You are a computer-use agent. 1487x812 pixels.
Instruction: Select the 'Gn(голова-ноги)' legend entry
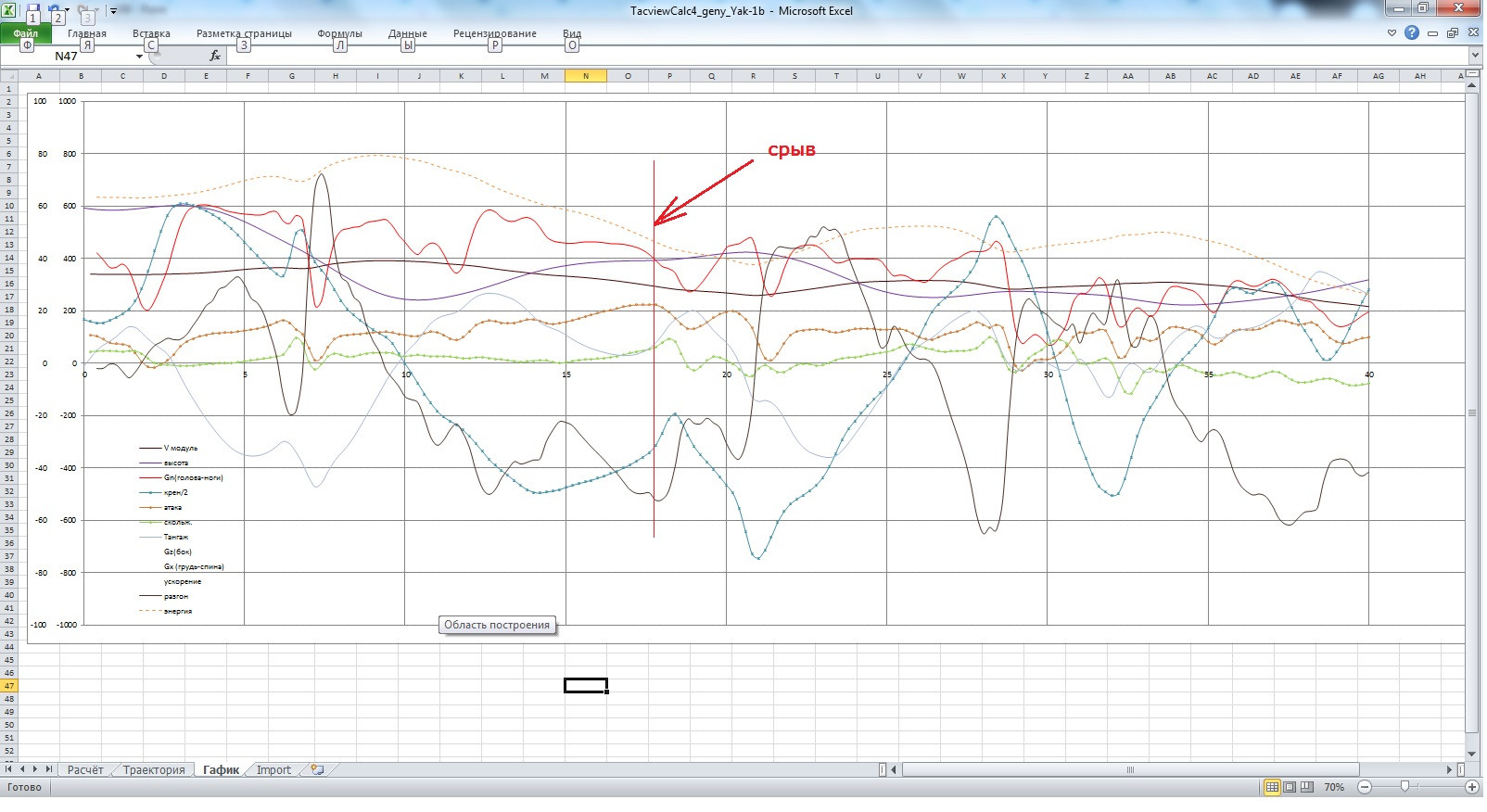(x=182, y=477)
